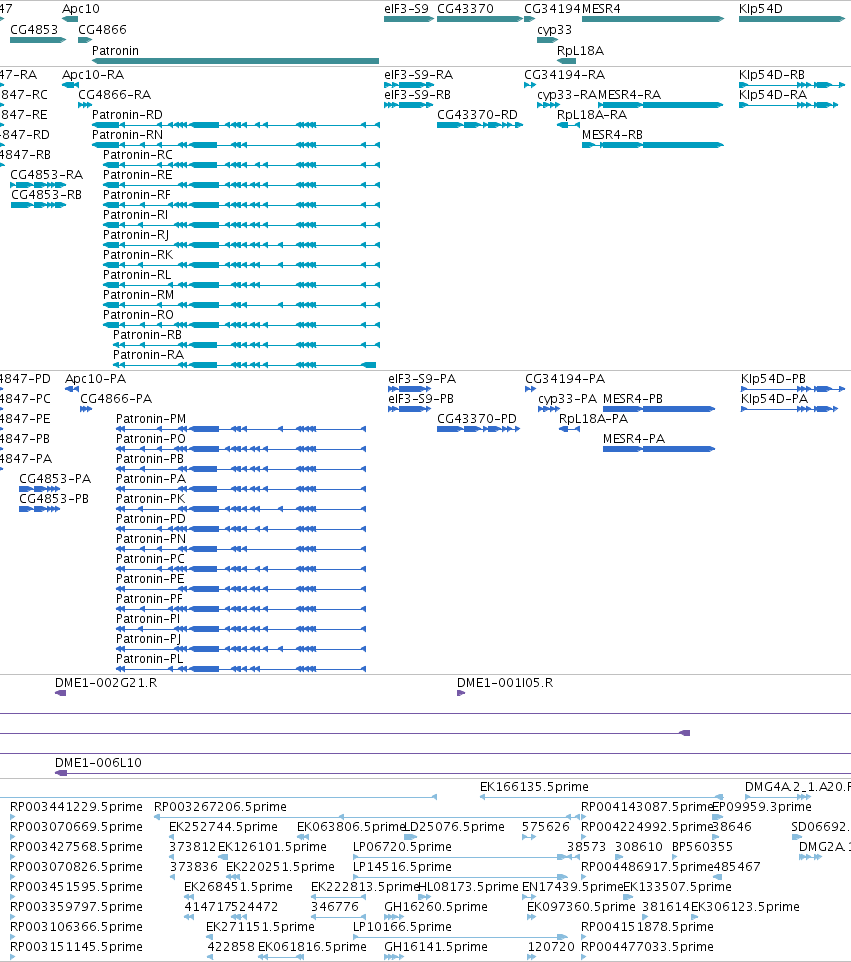Click transcript label Patronin-RA
This screenshot has width=851, height=962.
pos(148,355)
